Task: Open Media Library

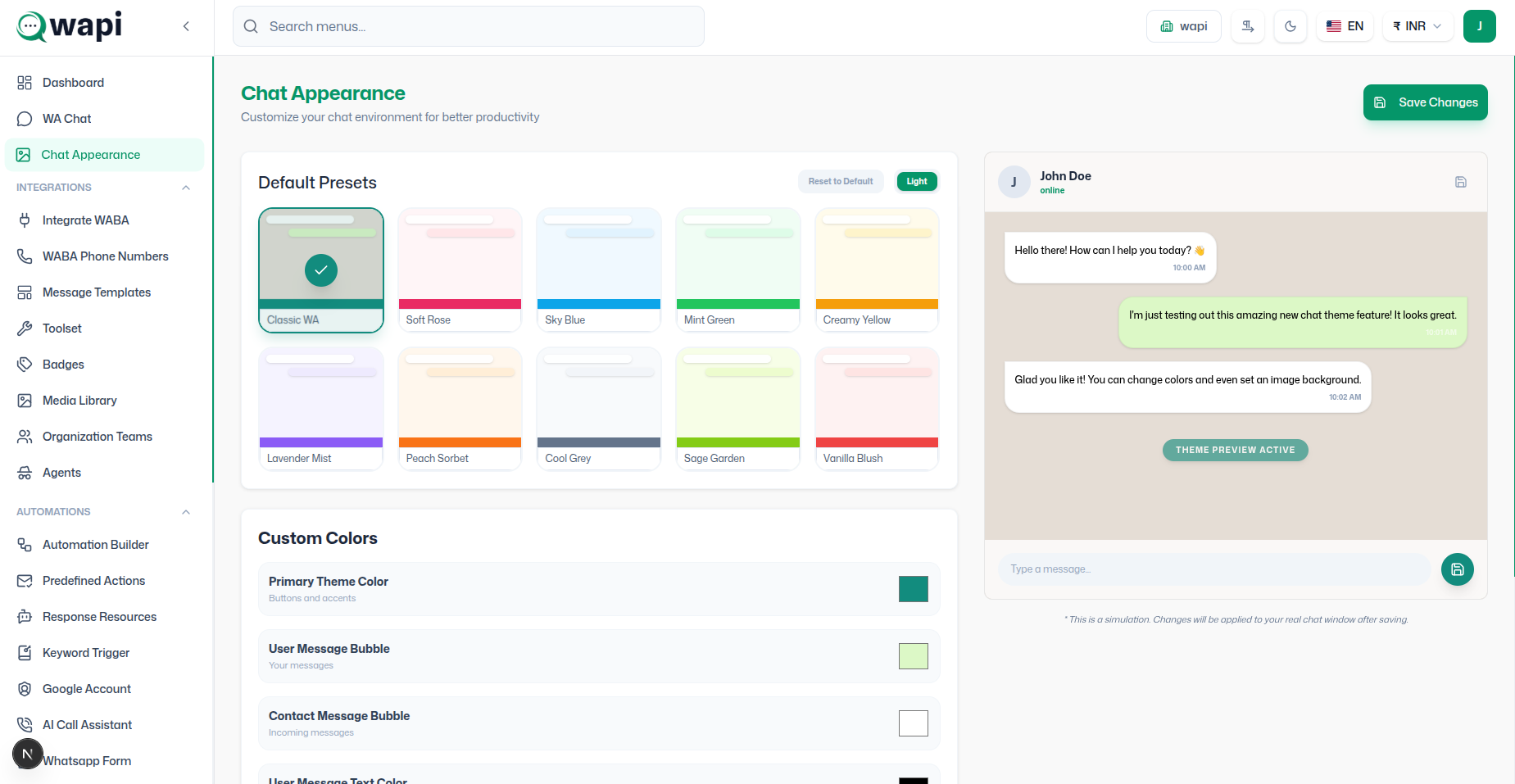Action: [105, 401]
